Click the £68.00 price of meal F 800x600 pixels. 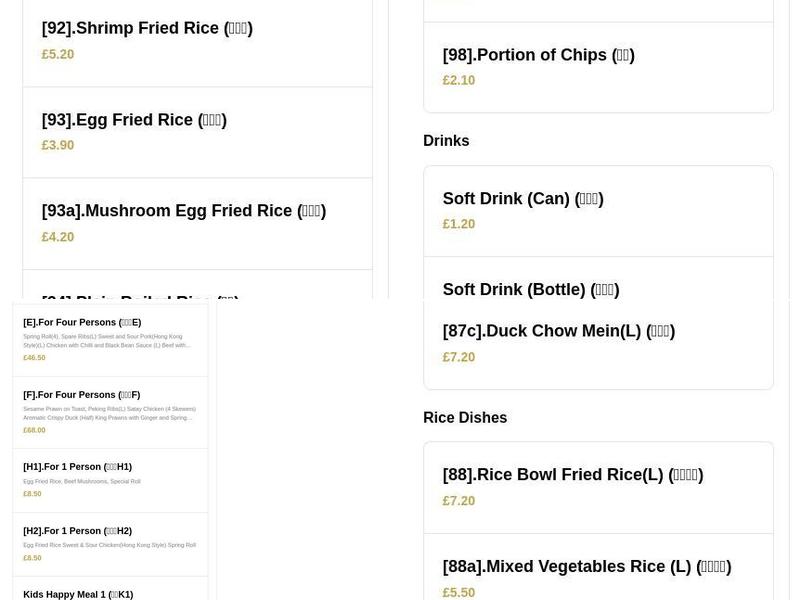pyautogui.click(x=34, y=430)
